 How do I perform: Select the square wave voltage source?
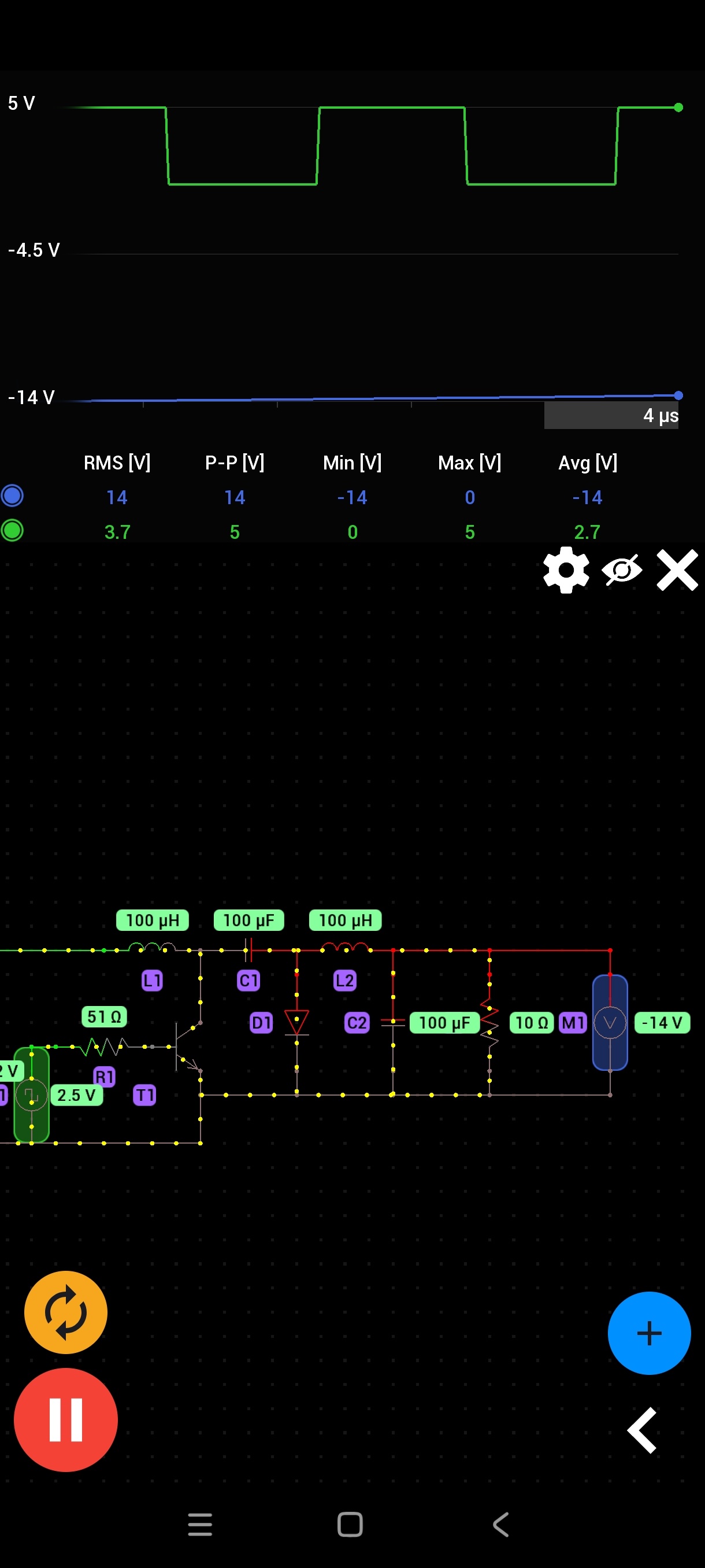tap(32, 1094)
